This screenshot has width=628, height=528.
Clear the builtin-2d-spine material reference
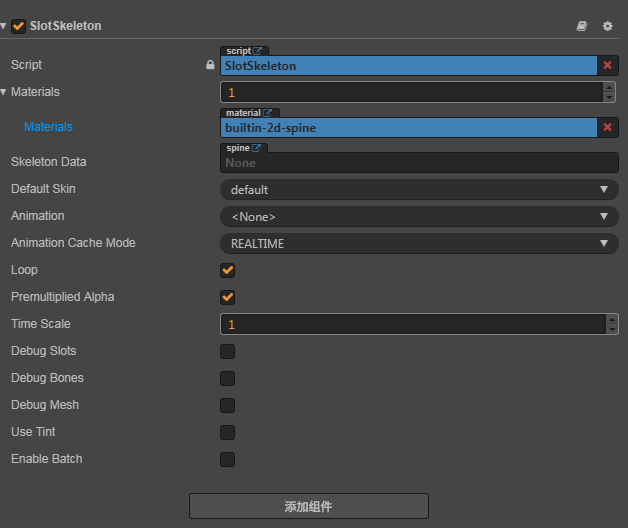(607, 127)
